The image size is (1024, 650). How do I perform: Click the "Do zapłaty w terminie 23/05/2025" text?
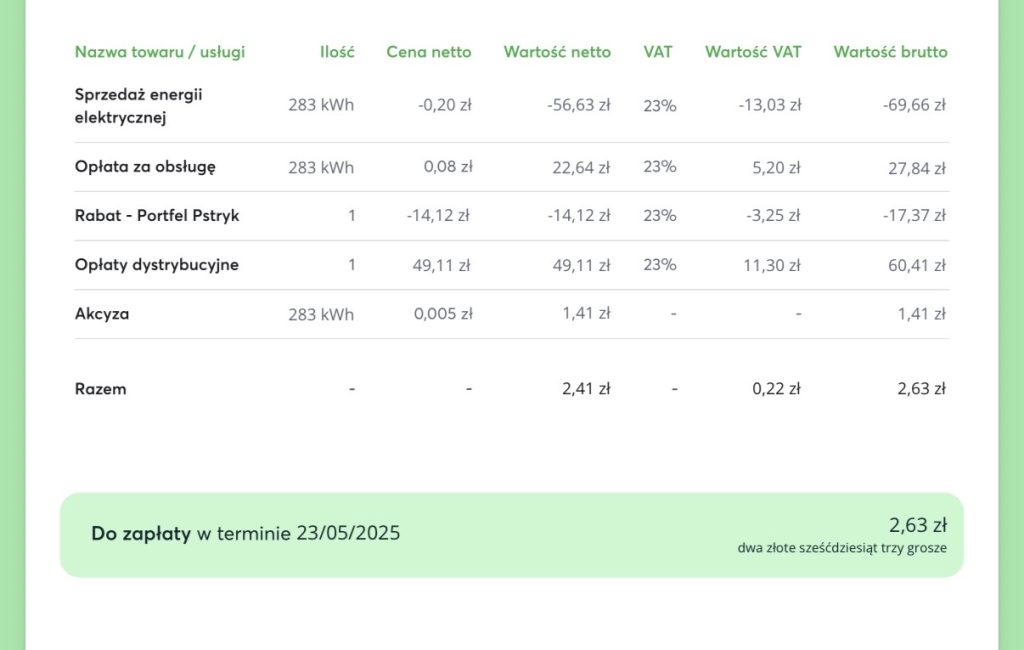coord(245,534)
